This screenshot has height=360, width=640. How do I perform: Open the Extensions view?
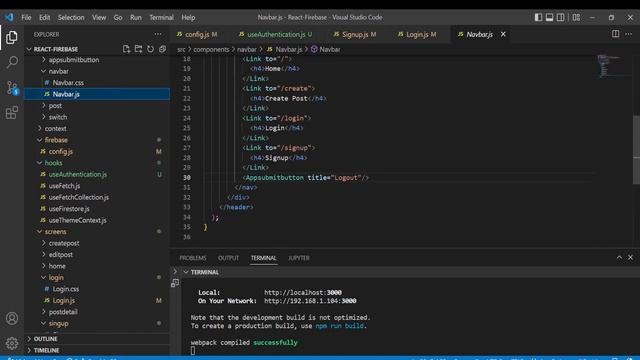click(12, 113)
